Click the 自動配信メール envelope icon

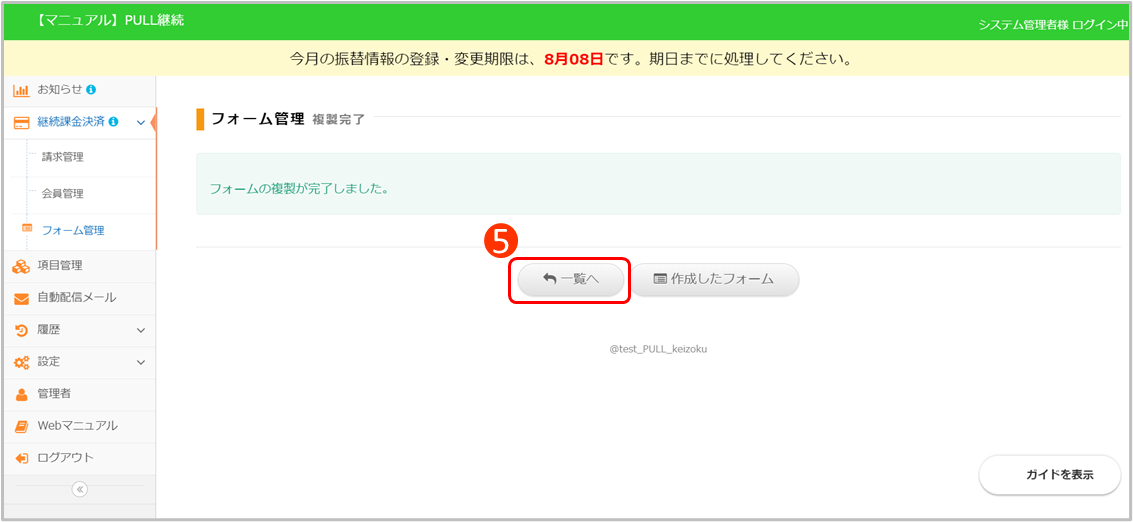pyautogui.click(x=21, y=298)
